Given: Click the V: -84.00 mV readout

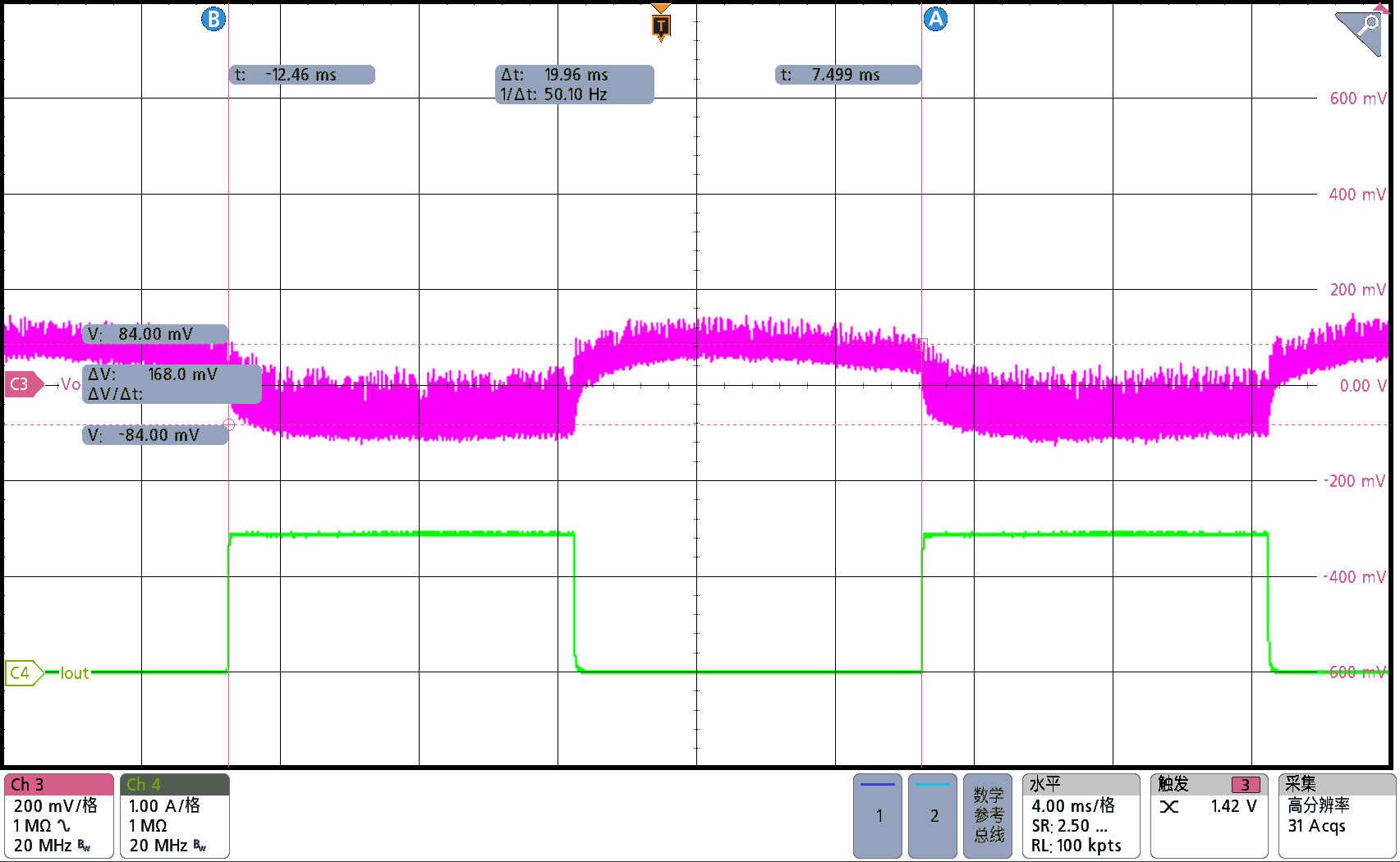Looking at the screenshot, I should [x=155, y=435].
